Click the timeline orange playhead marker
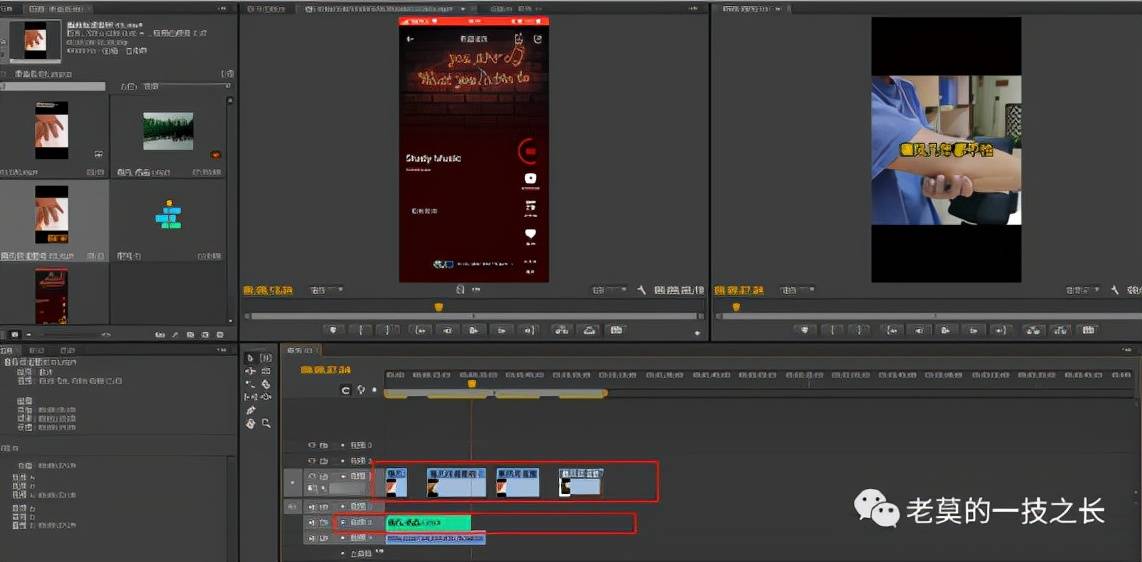The image size is (1142, 562). pyautogui.click(x=471, y=383)
